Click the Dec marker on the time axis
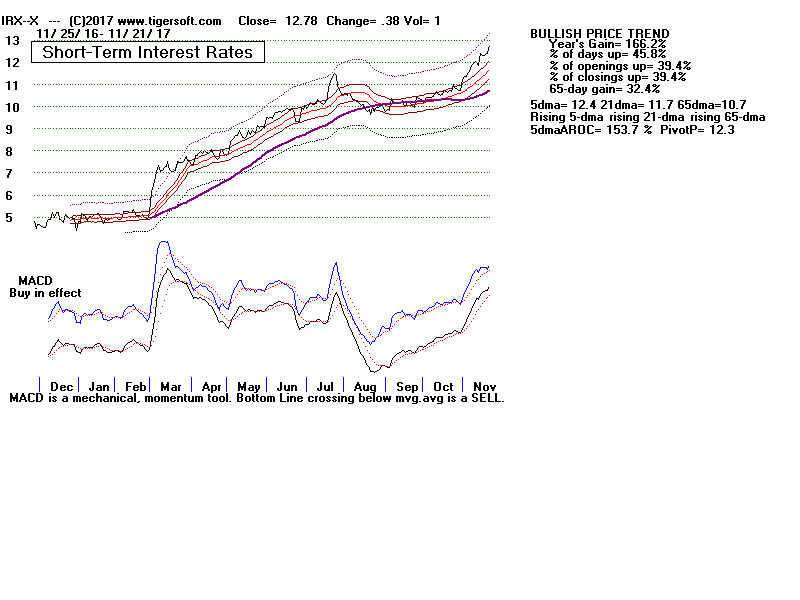 (61, 386)
